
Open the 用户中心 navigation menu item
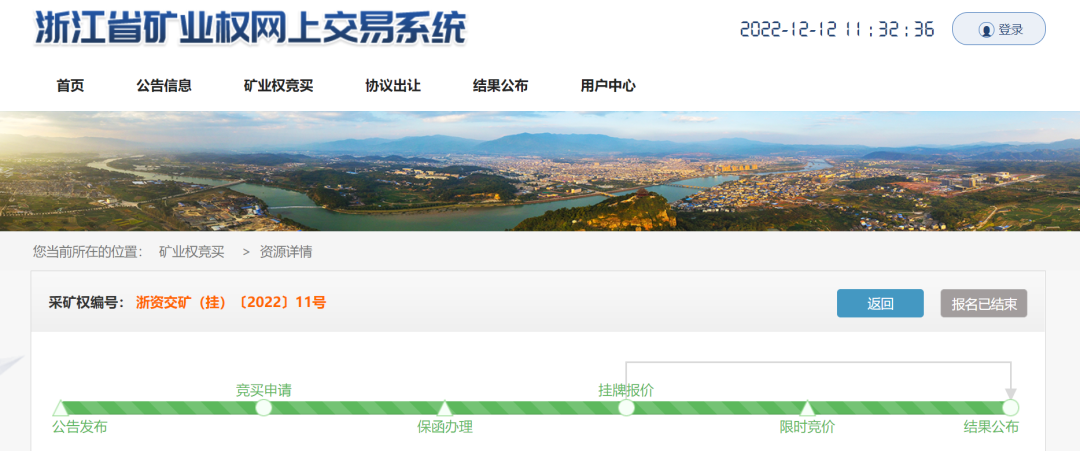point(608,86)
